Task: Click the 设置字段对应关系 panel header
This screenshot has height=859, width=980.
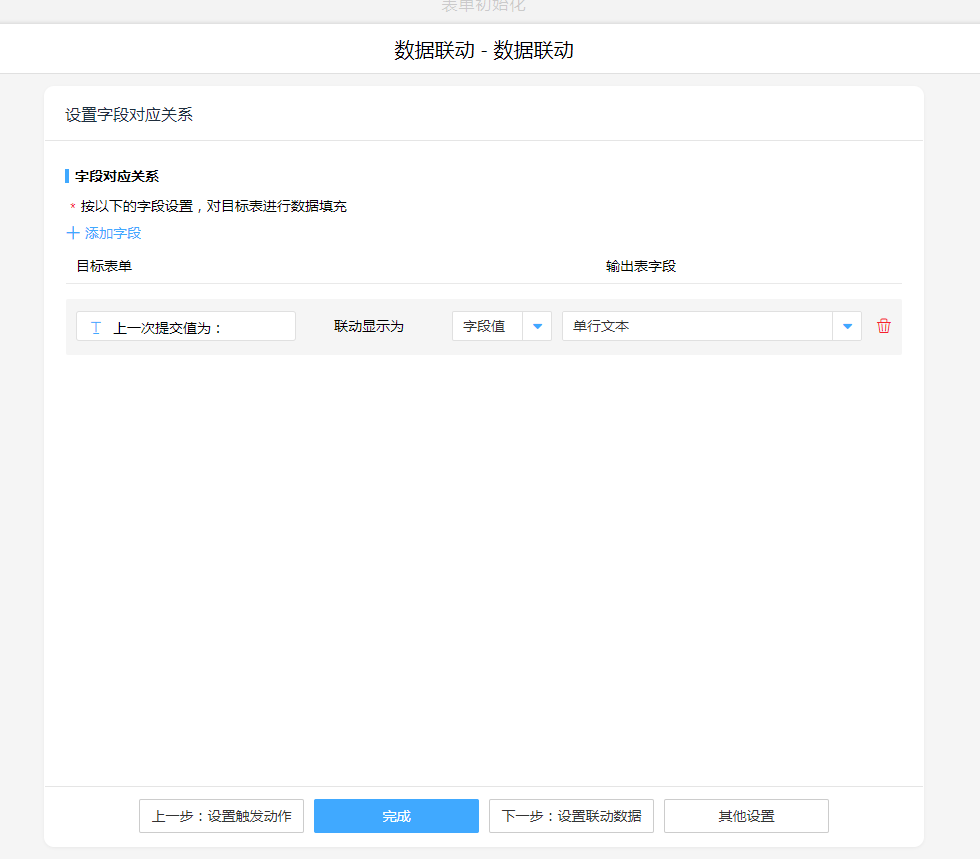Action: 129,115
